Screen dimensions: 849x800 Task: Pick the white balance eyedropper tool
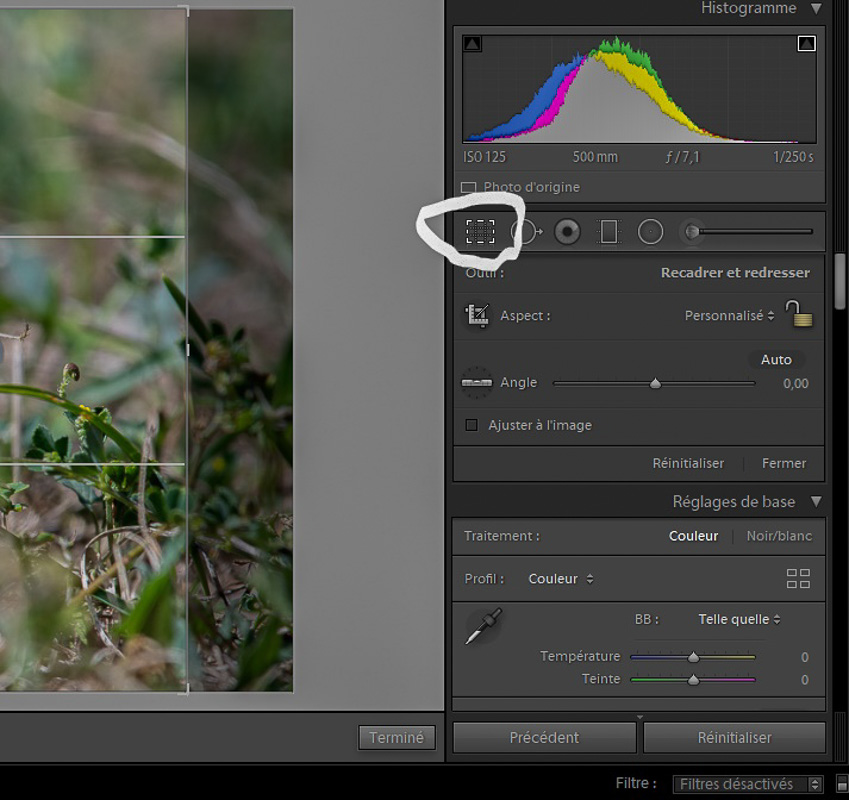click(483, 626)
